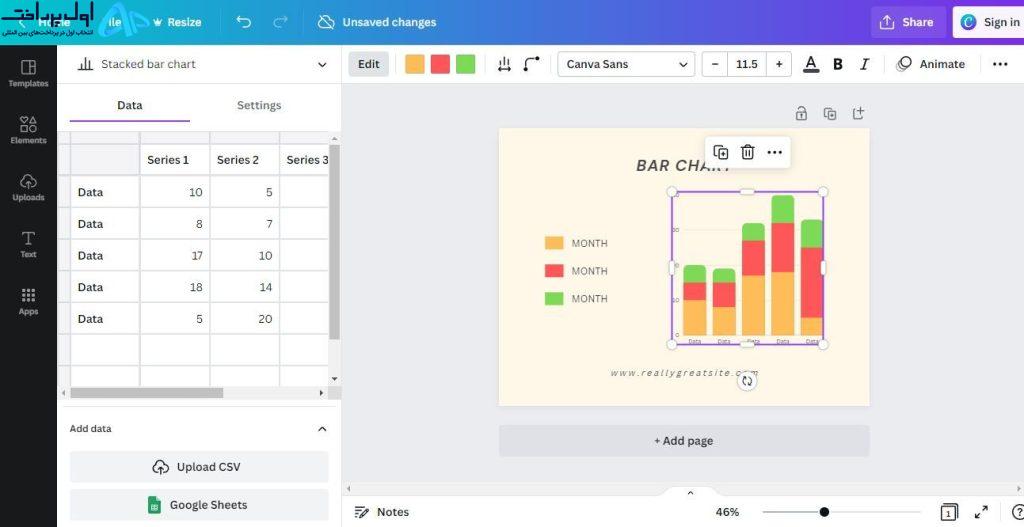Image resolution: width=1024 pixels, height=527 pixels.
Task: Open the Apps sidebar panel
Action: coord(28,302)
